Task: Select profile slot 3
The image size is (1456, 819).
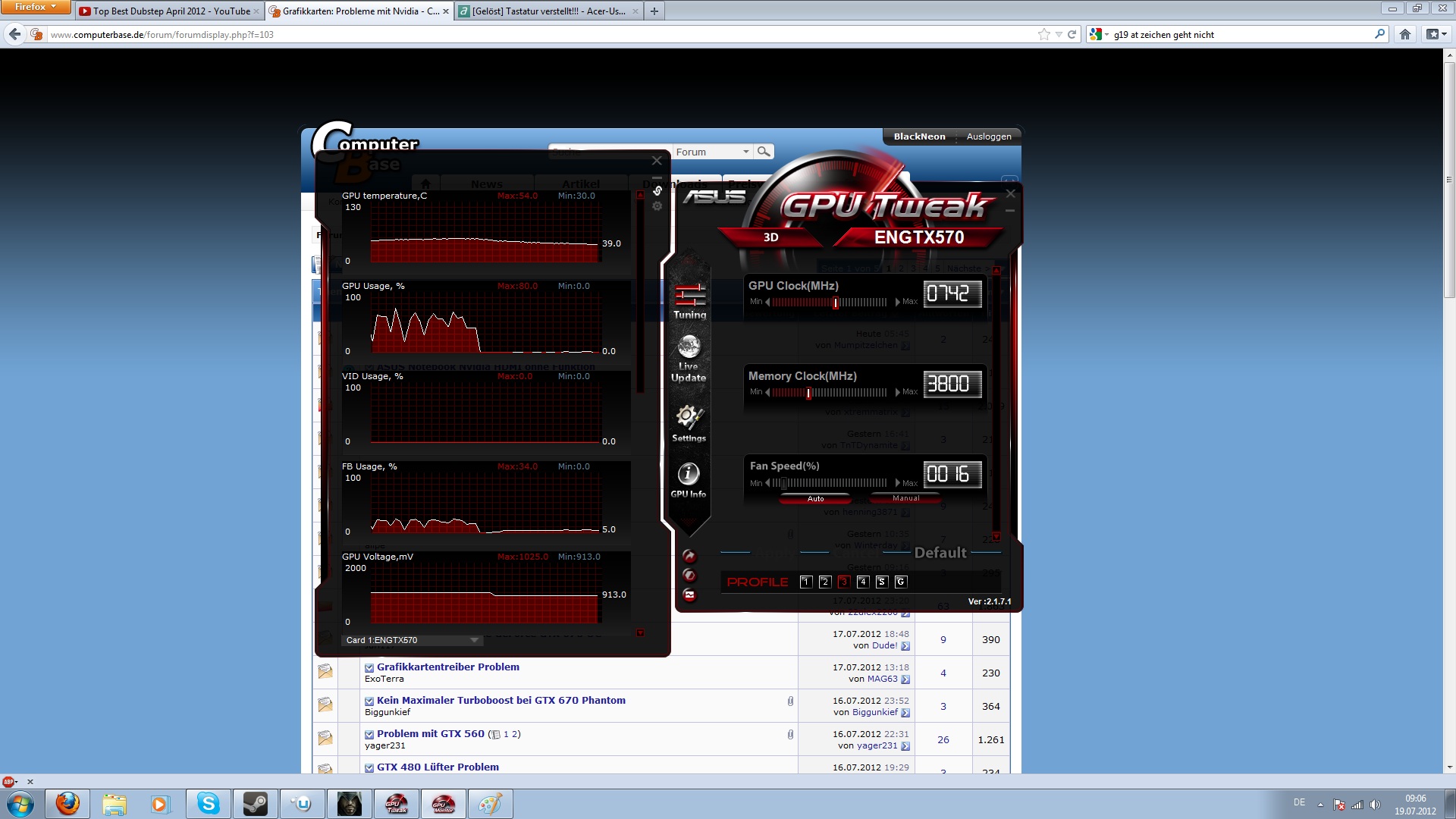Action: click(843, 582)
